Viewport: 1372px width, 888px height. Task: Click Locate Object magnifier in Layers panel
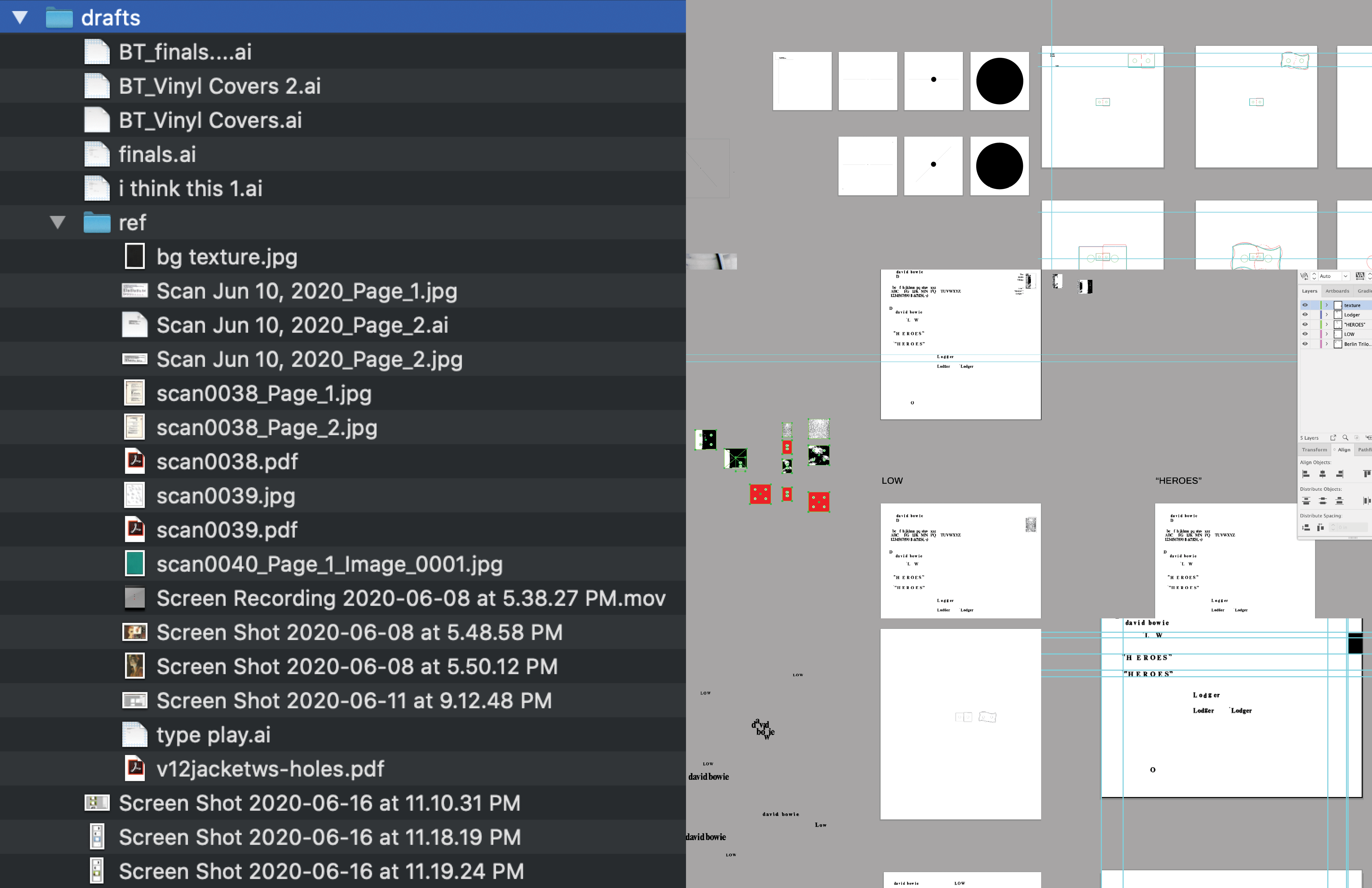tap(1345, 438)
